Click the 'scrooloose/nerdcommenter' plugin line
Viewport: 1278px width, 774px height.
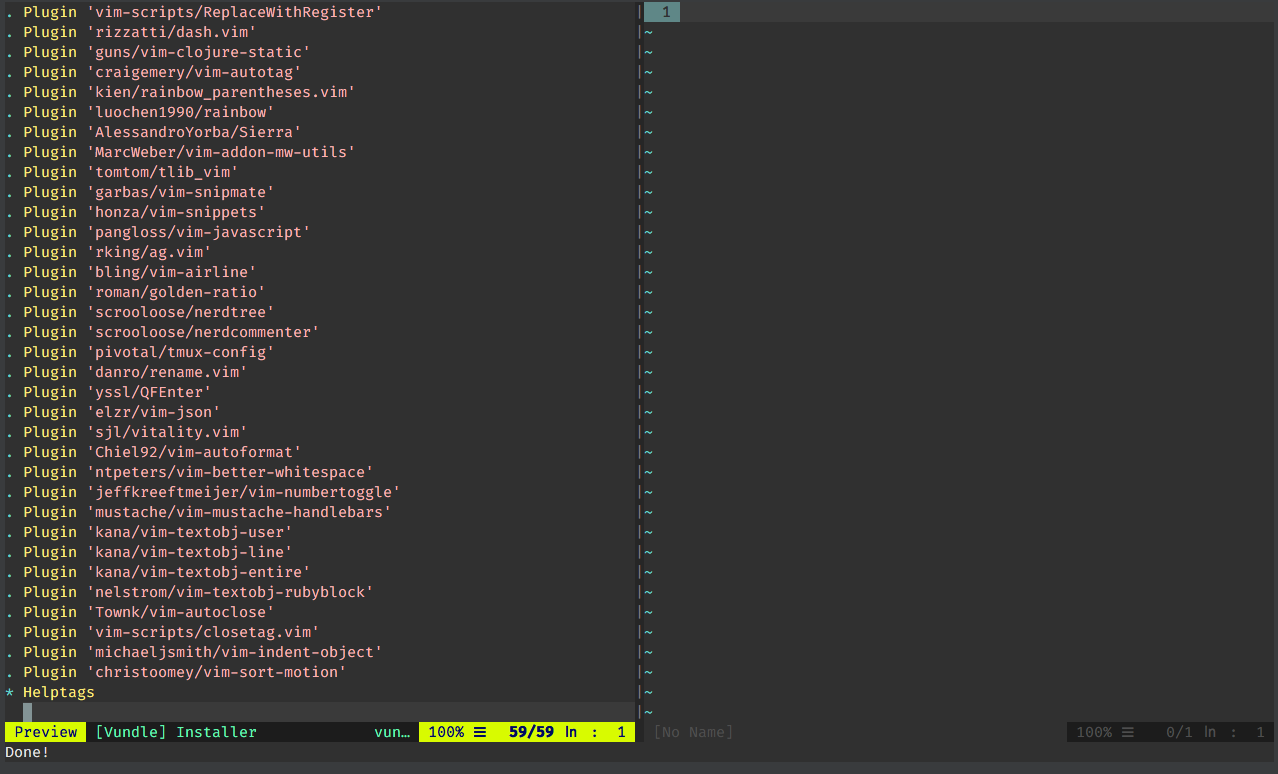tap(162, 332)
